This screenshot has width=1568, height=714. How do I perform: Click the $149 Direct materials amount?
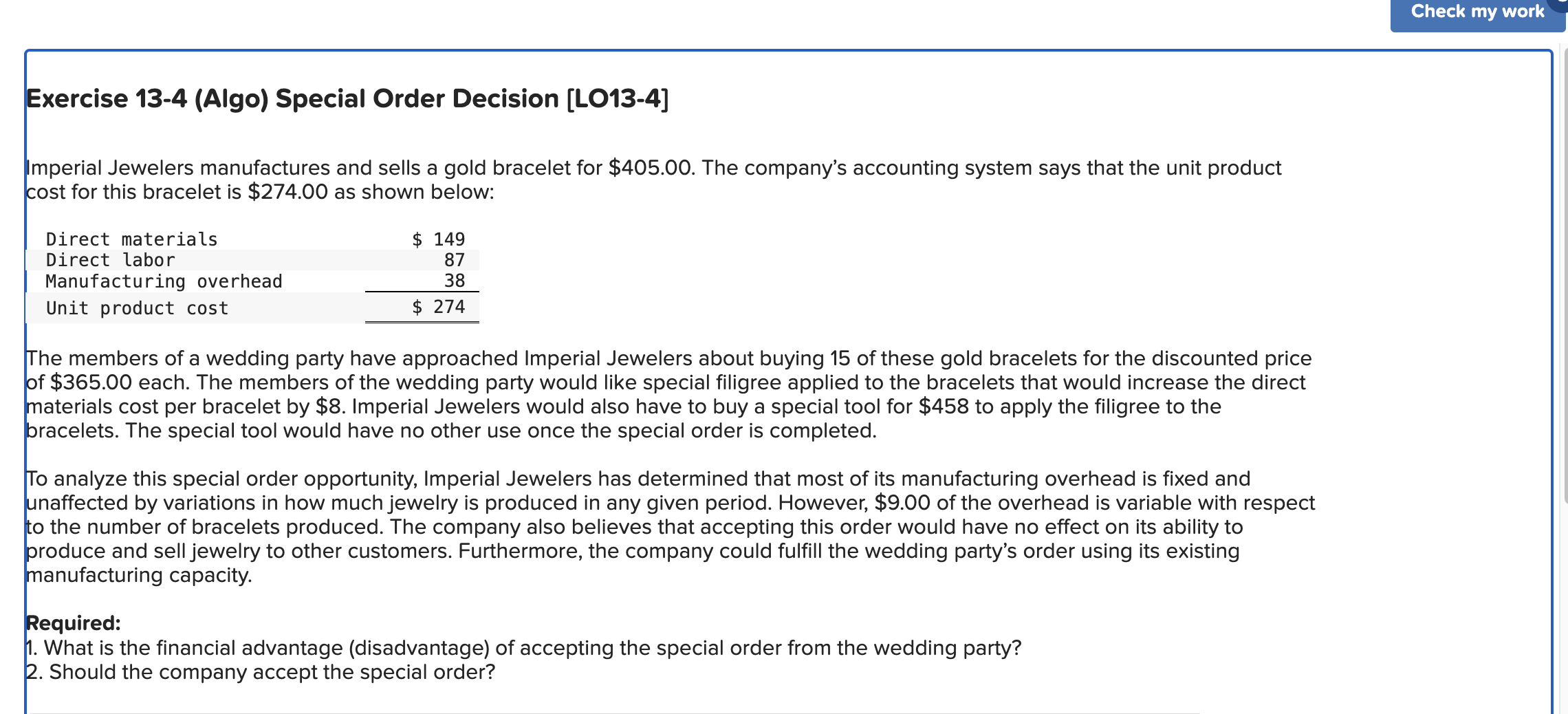[438, 239]
